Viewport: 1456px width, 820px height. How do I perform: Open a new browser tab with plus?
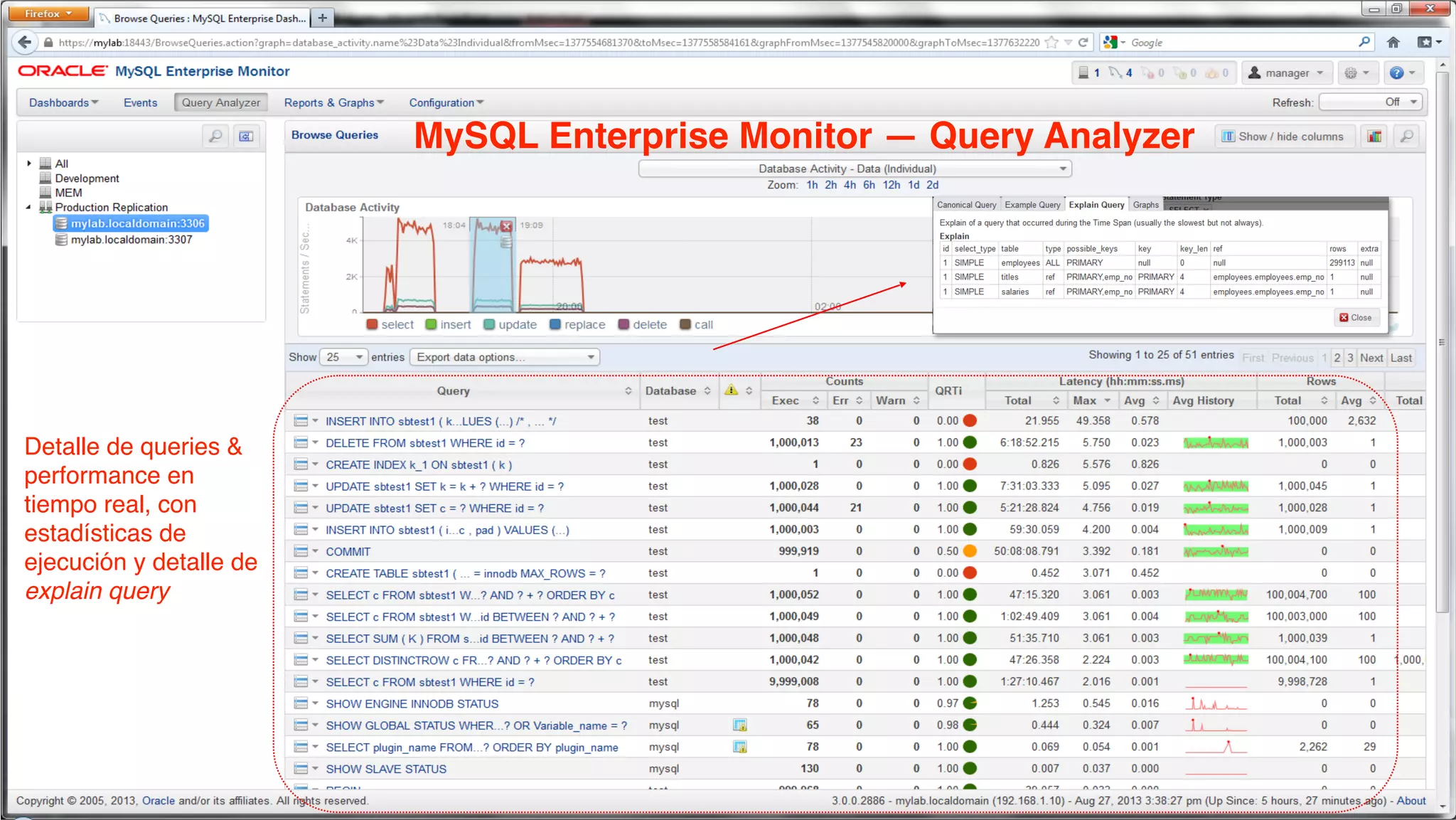point(322,18)
